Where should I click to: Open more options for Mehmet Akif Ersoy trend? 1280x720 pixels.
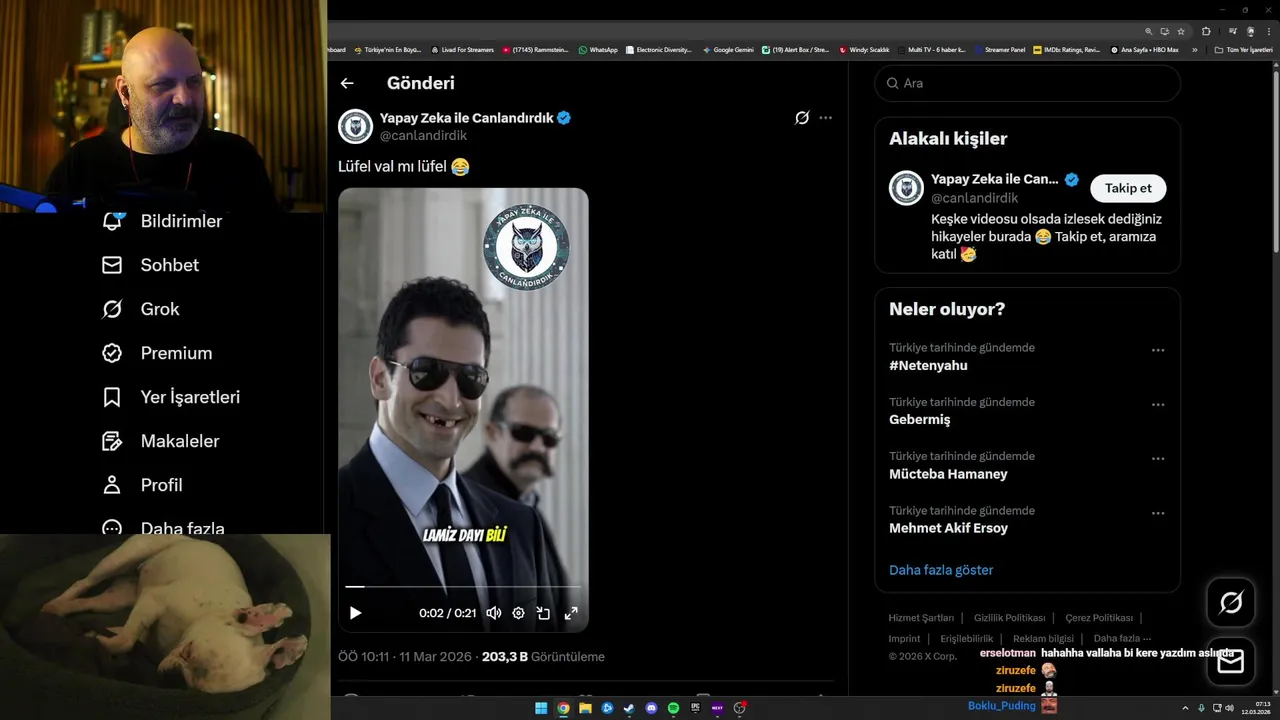1158,513
